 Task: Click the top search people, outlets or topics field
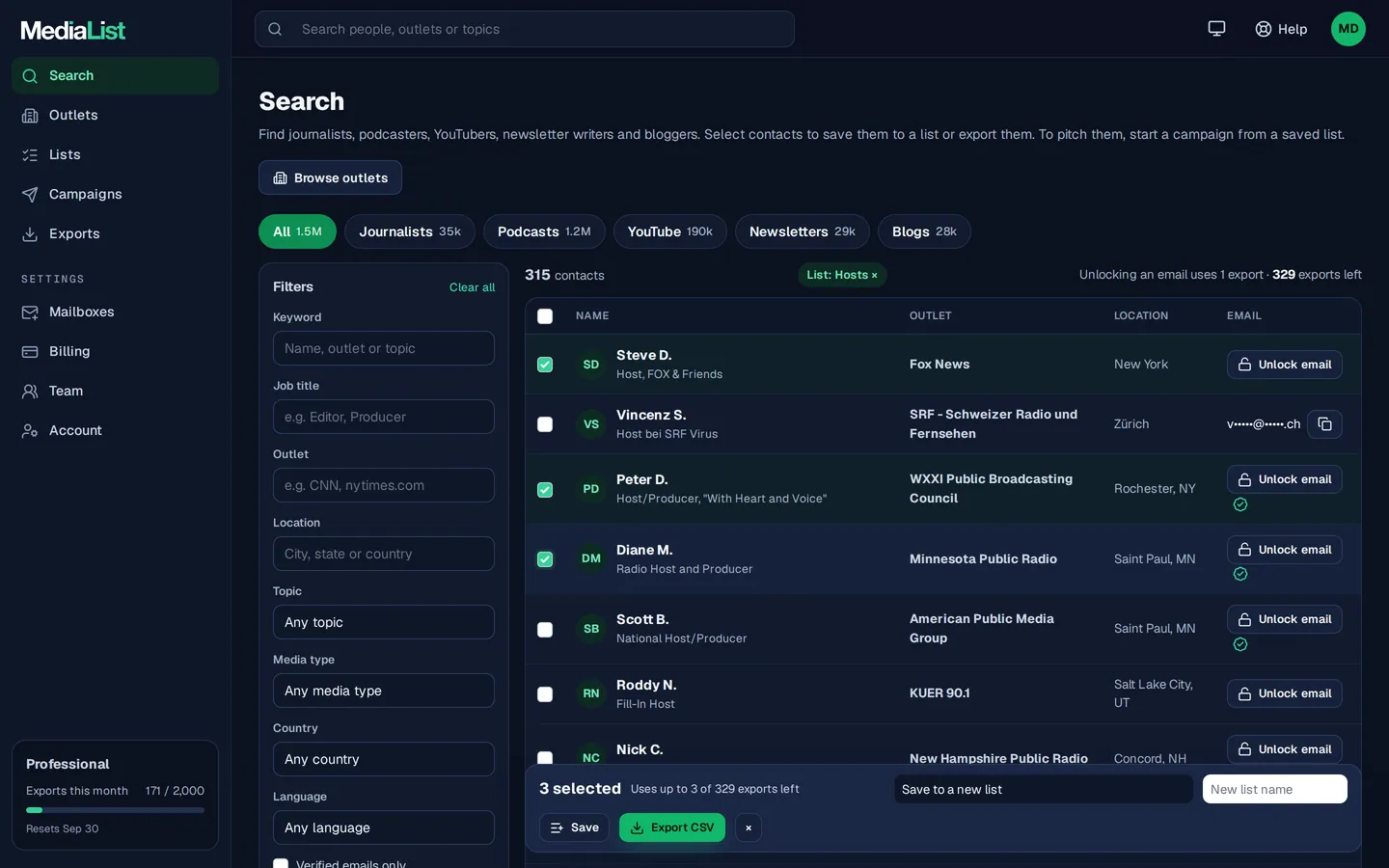point(525,29)
